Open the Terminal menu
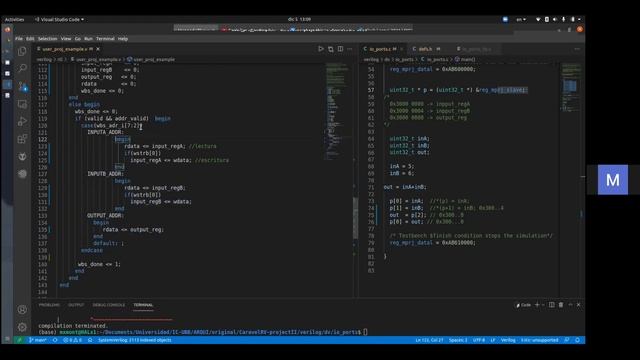Viewport: 640px width, 360px height. coord(105,39)
